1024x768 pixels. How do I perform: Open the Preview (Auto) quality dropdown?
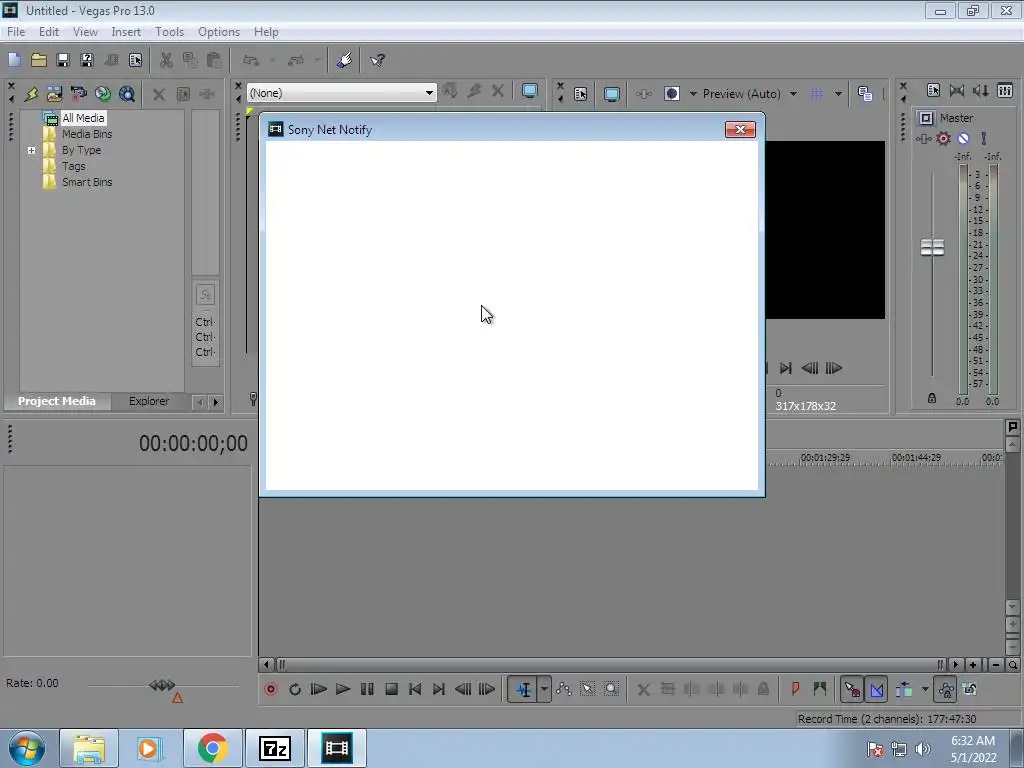tap(793, 94)
